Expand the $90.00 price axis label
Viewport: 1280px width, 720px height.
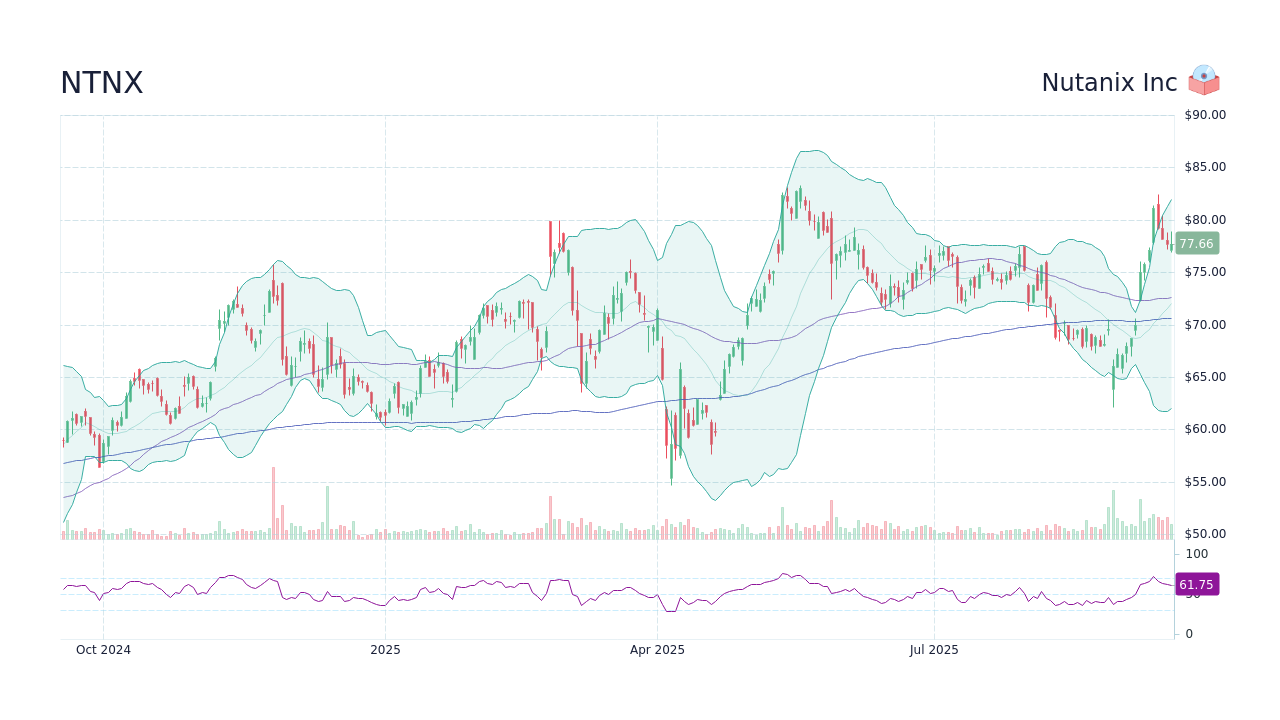[x=1202, y=114]
